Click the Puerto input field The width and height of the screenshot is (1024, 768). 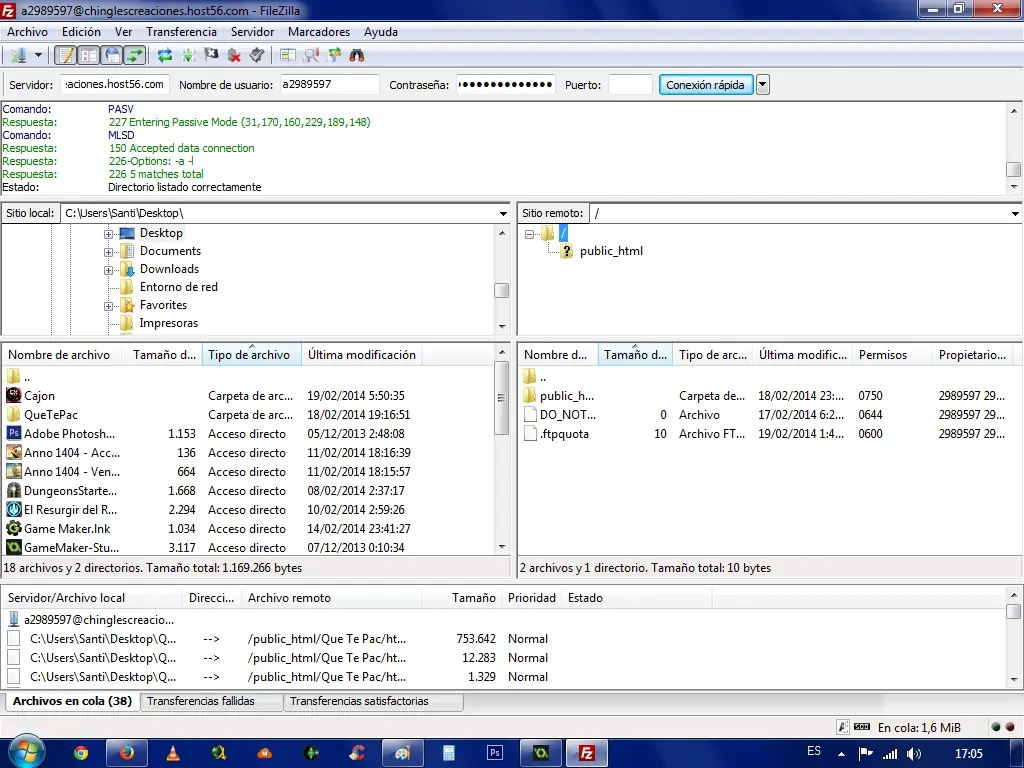(x=630, y=84)
